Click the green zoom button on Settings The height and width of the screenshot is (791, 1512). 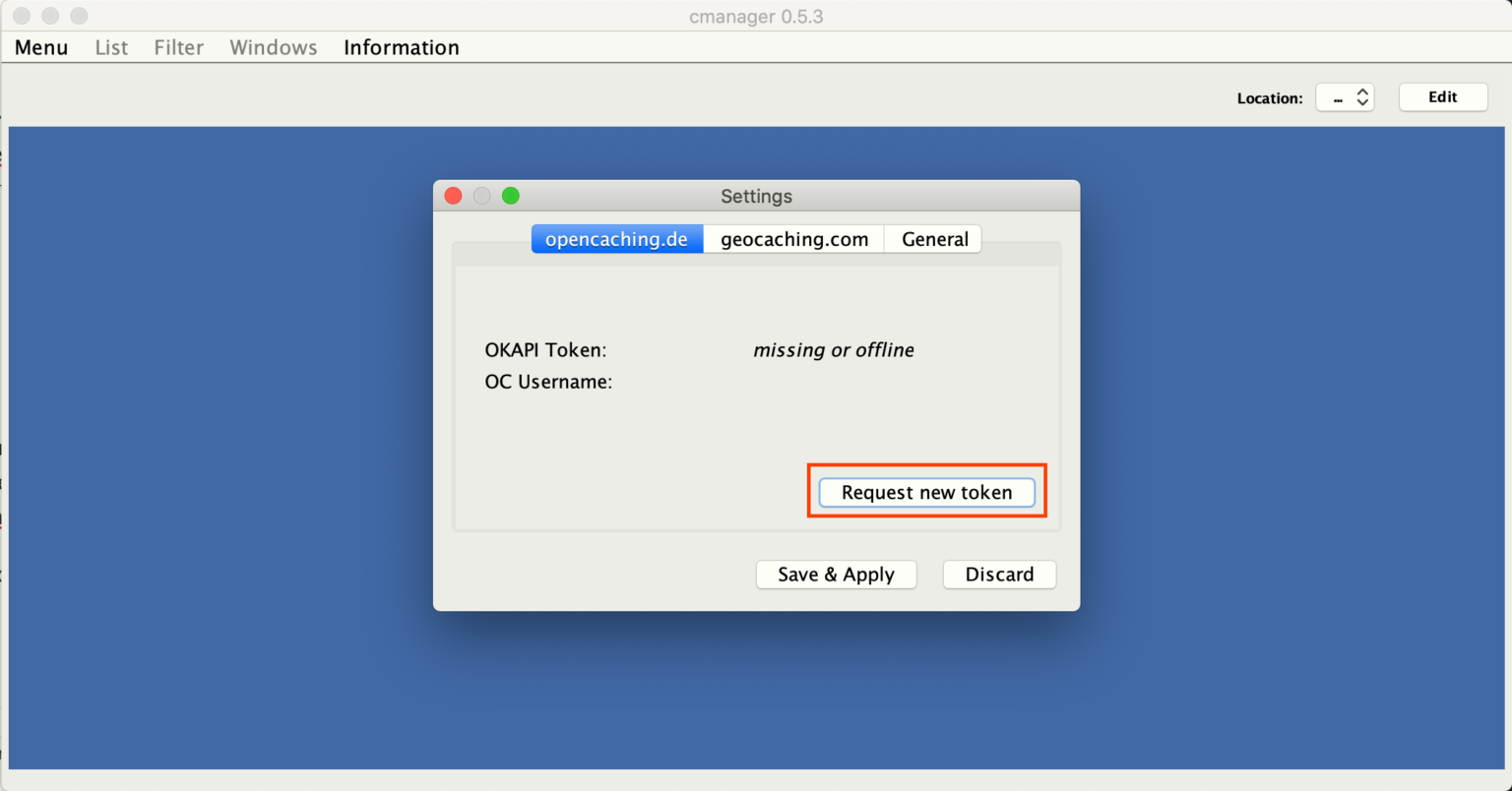tap(511, 196)
